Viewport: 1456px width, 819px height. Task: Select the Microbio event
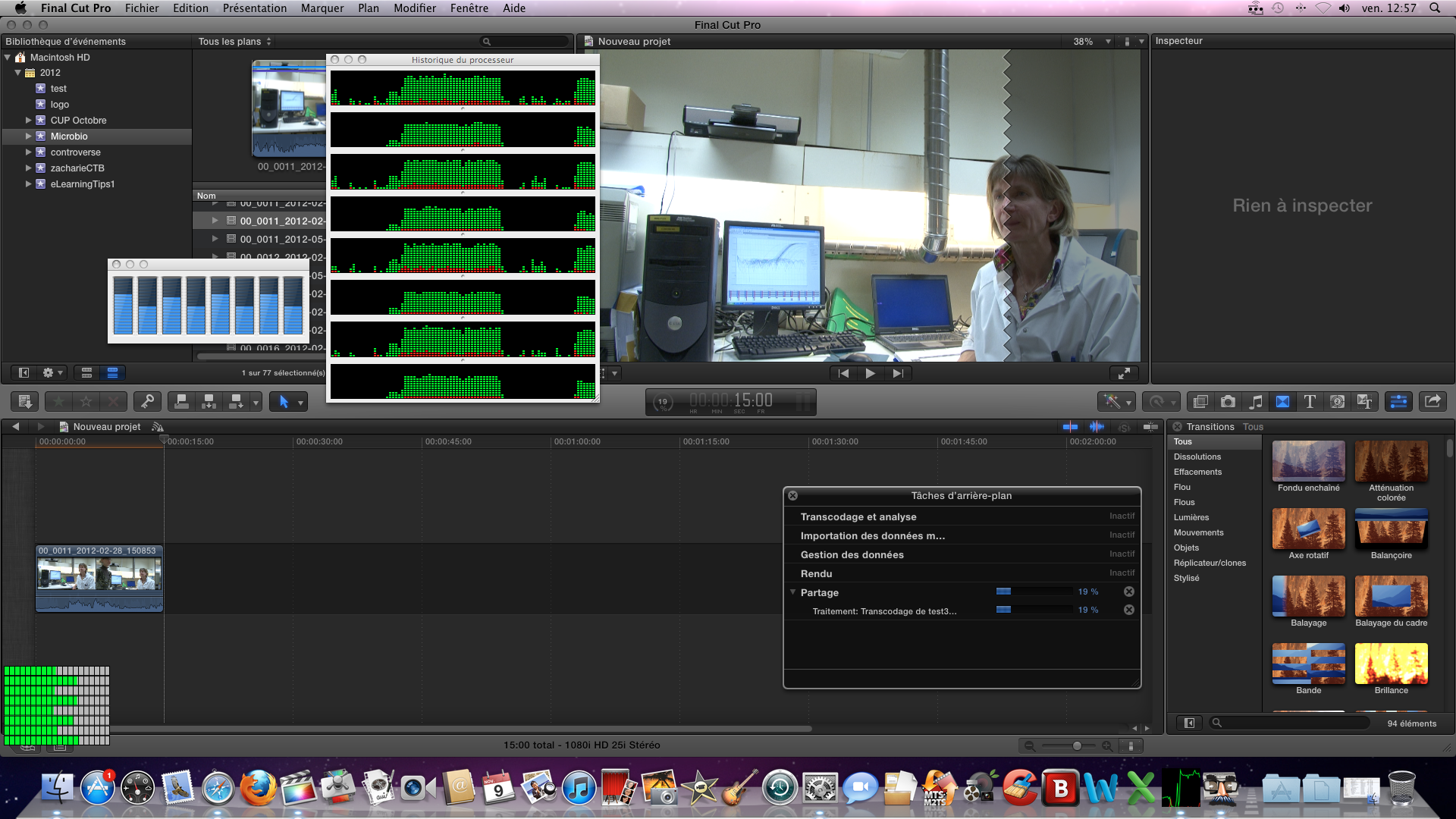[69, 136]
